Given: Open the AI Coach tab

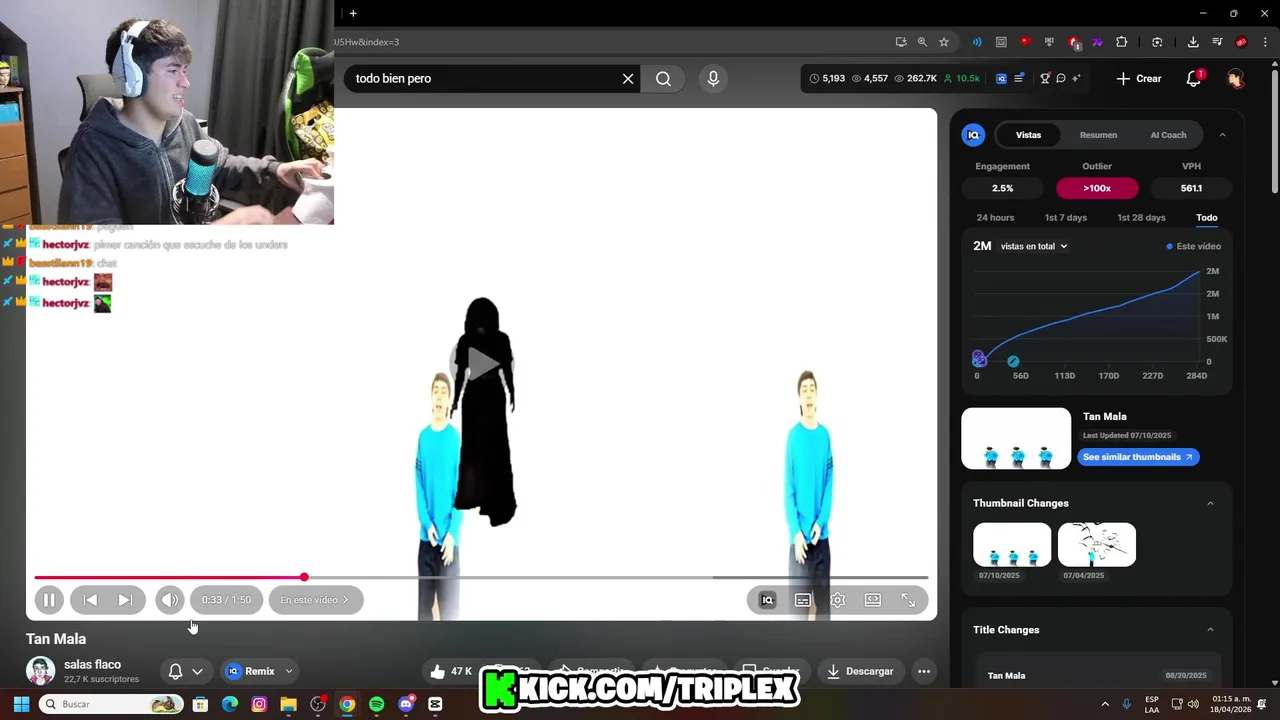Looking at the screenshot, I should pyautogui.click(x=1168, y=135).
